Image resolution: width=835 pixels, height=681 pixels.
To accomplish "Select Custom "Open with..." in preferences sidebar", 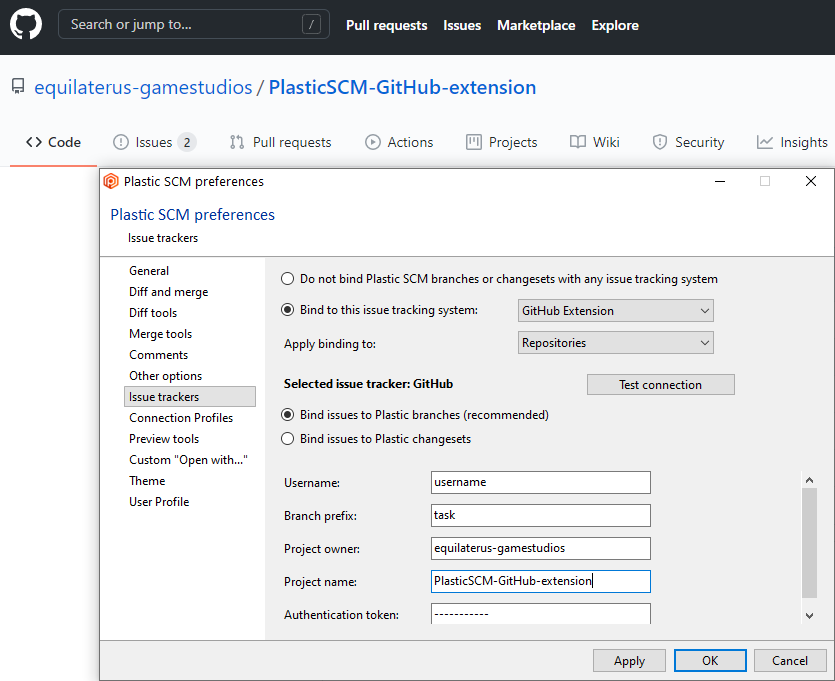I will 189,460.
